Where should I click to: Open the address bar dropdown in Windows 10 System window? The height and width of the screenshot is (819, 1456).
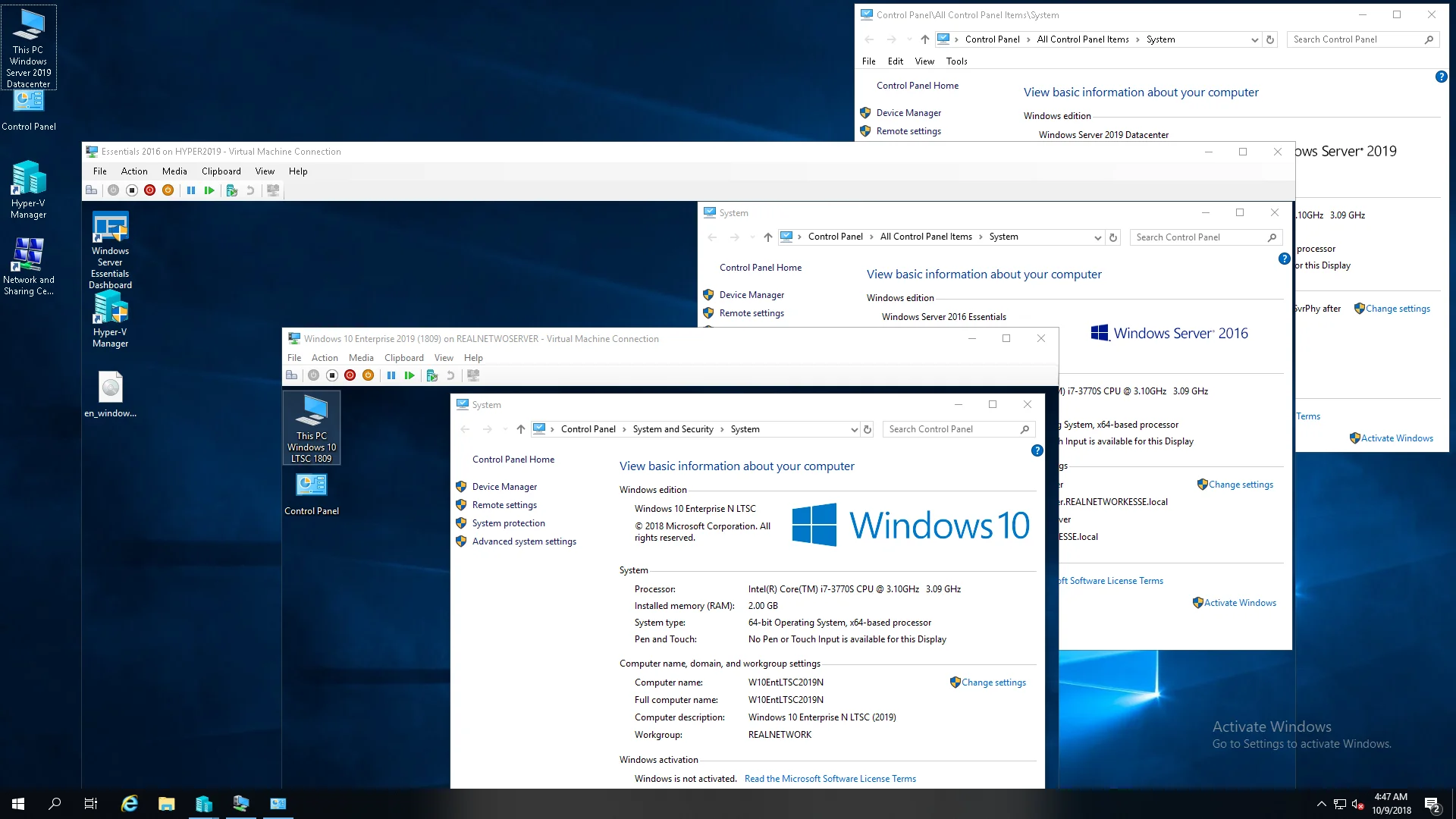point(854,429)
